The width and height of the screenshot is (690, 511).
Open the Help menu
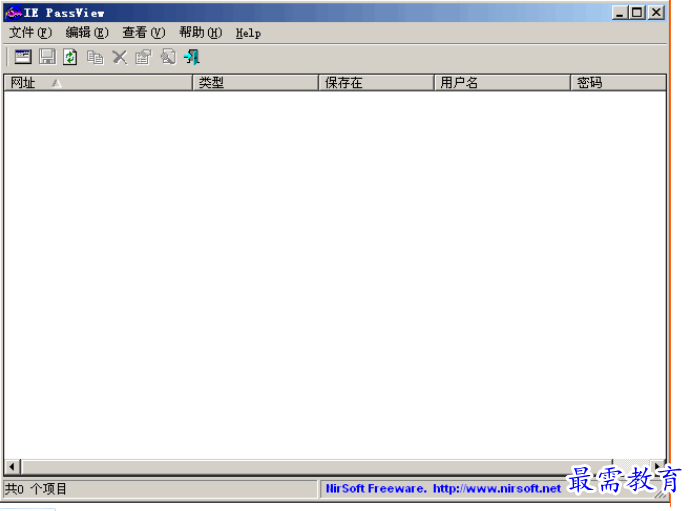click(248, 33)
